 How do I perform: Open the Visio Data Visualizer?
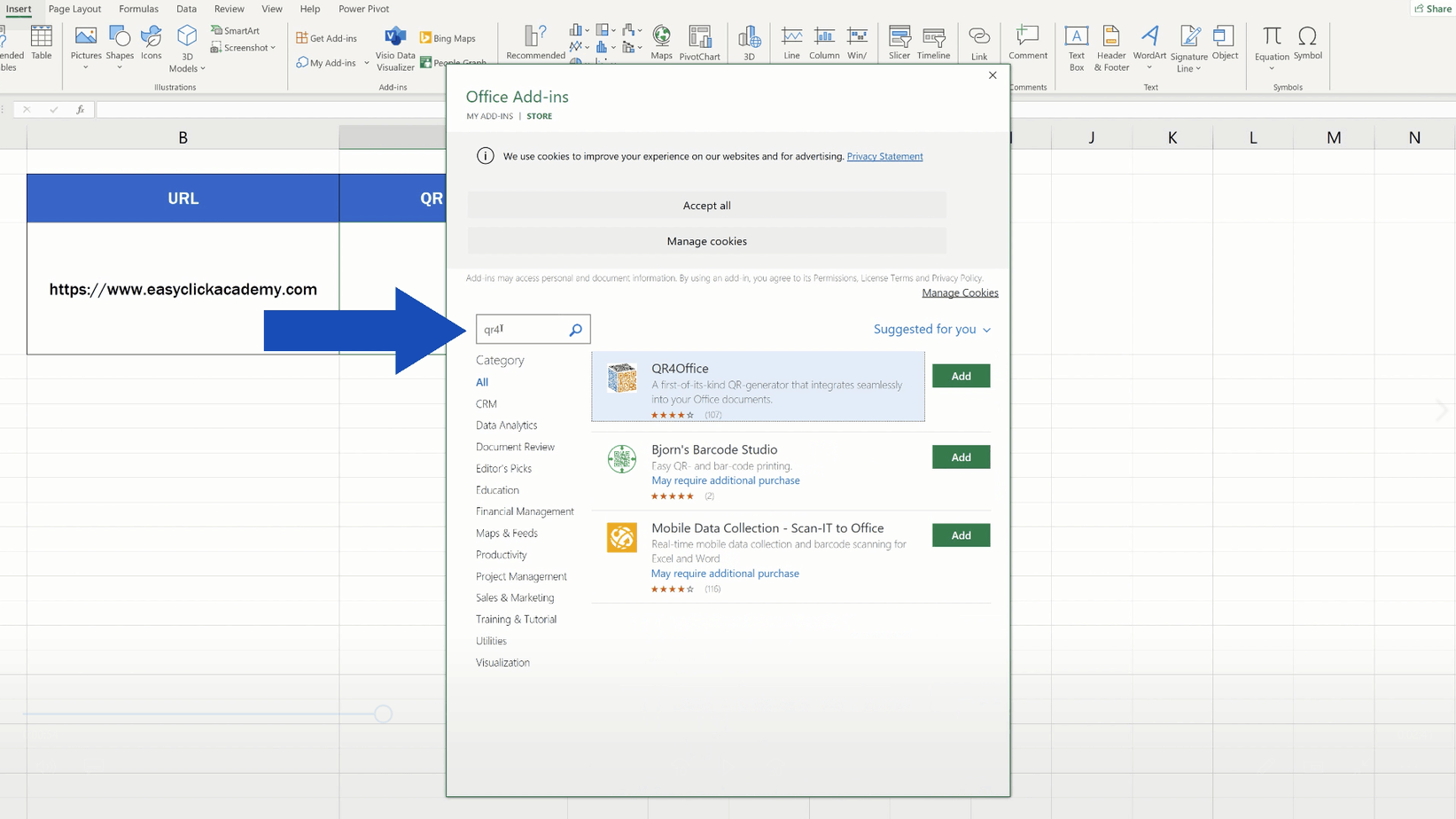click(x=395, y=46)
